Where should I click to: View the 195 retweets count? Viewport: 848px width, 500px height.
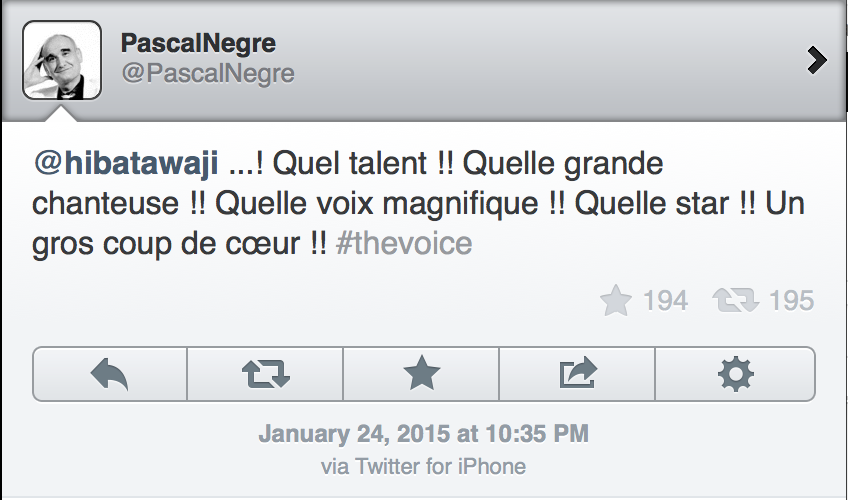[x=792, y=300]
